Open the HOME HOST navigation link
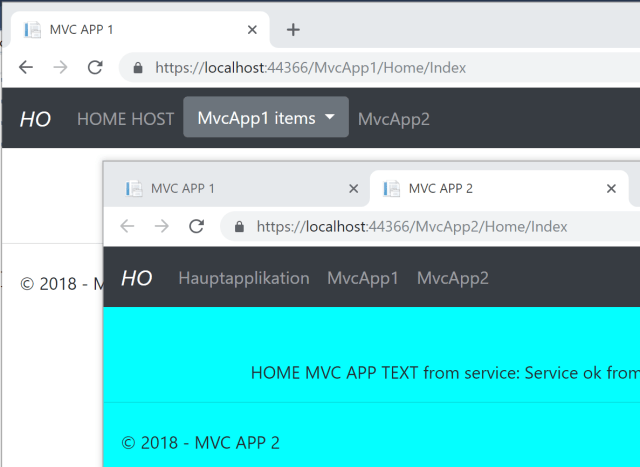The height and width of the screenshot is (467, 640). [x=126, y=119]
